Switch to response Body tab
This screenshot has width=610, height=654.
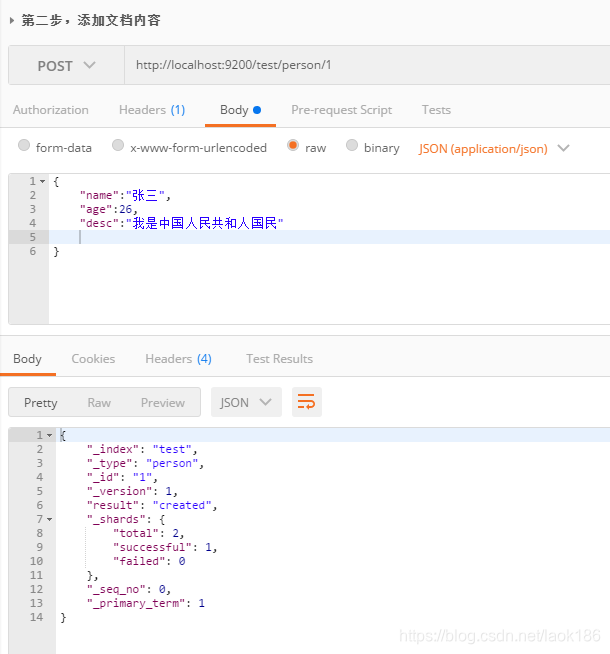pyautogui.click(x=28, y=359)
